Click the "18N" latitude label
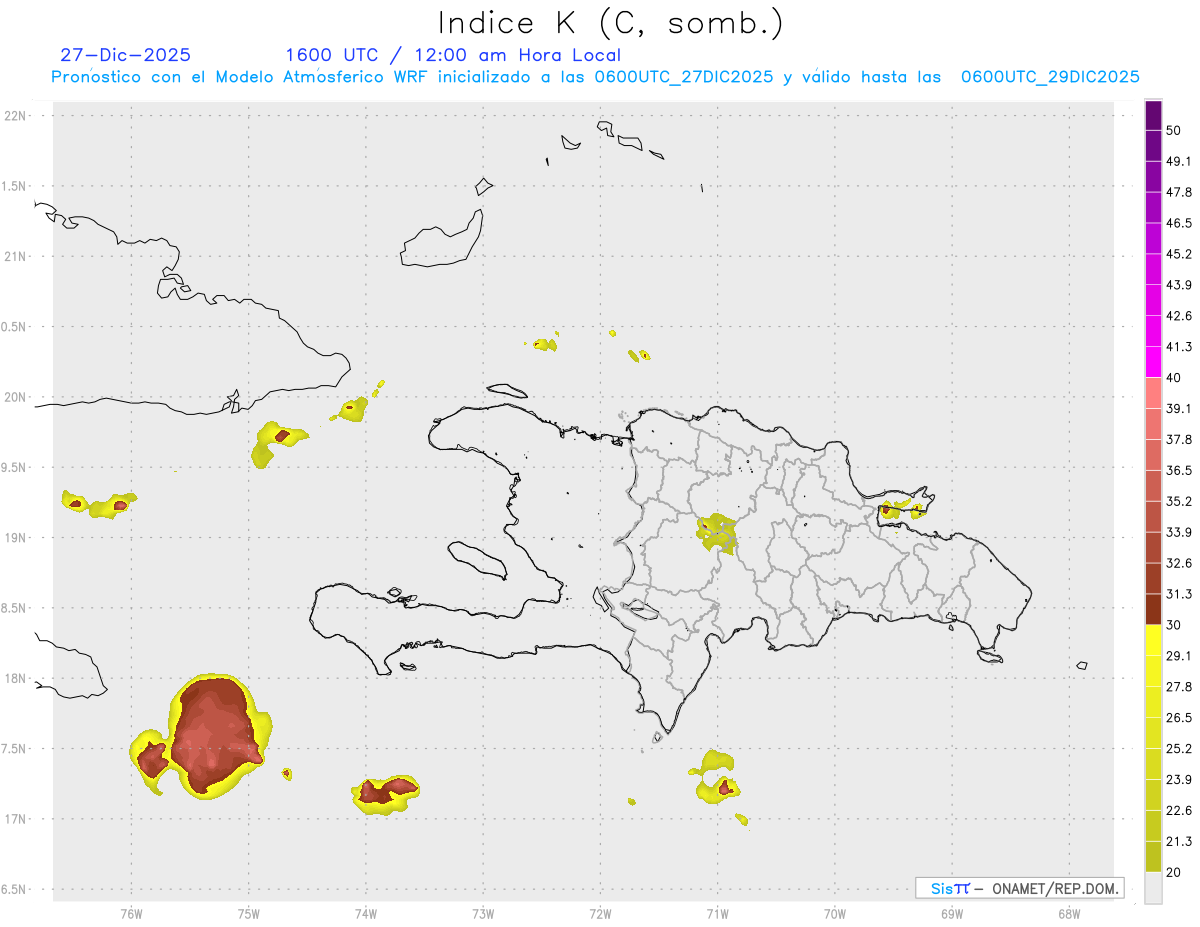The height and width of the screenshot is (927, 1200). tap(17, 678)
